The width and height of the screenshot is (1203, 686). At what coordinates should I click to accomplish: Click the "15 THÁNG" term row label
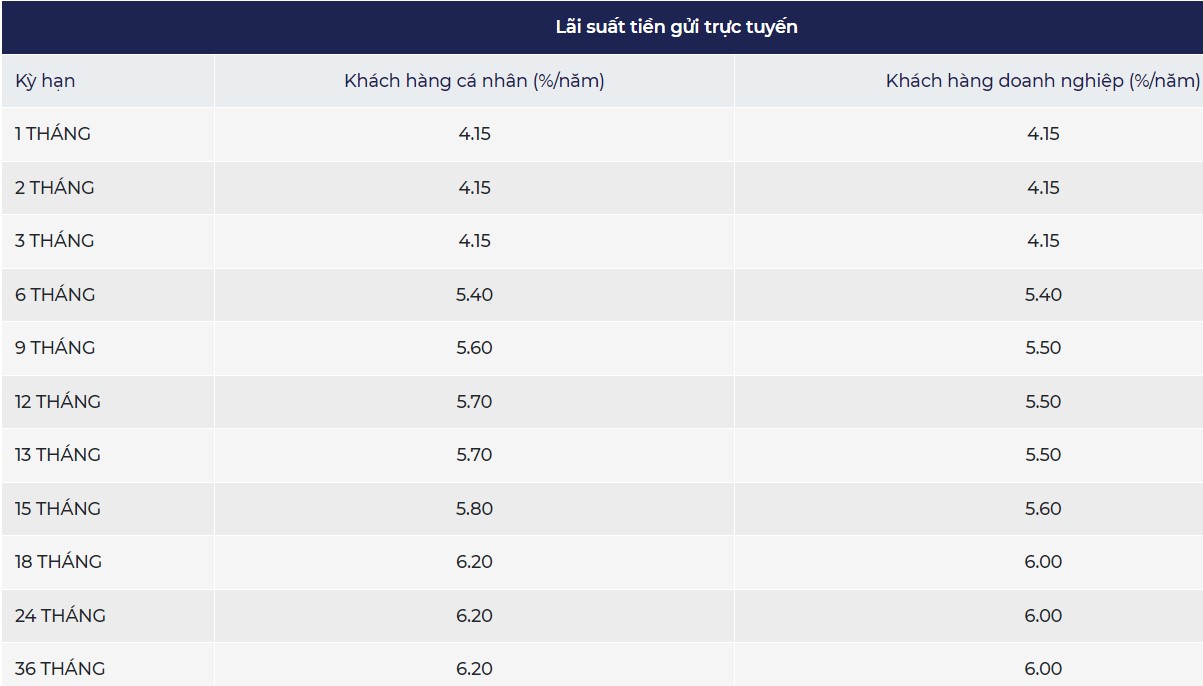[58, 509]
